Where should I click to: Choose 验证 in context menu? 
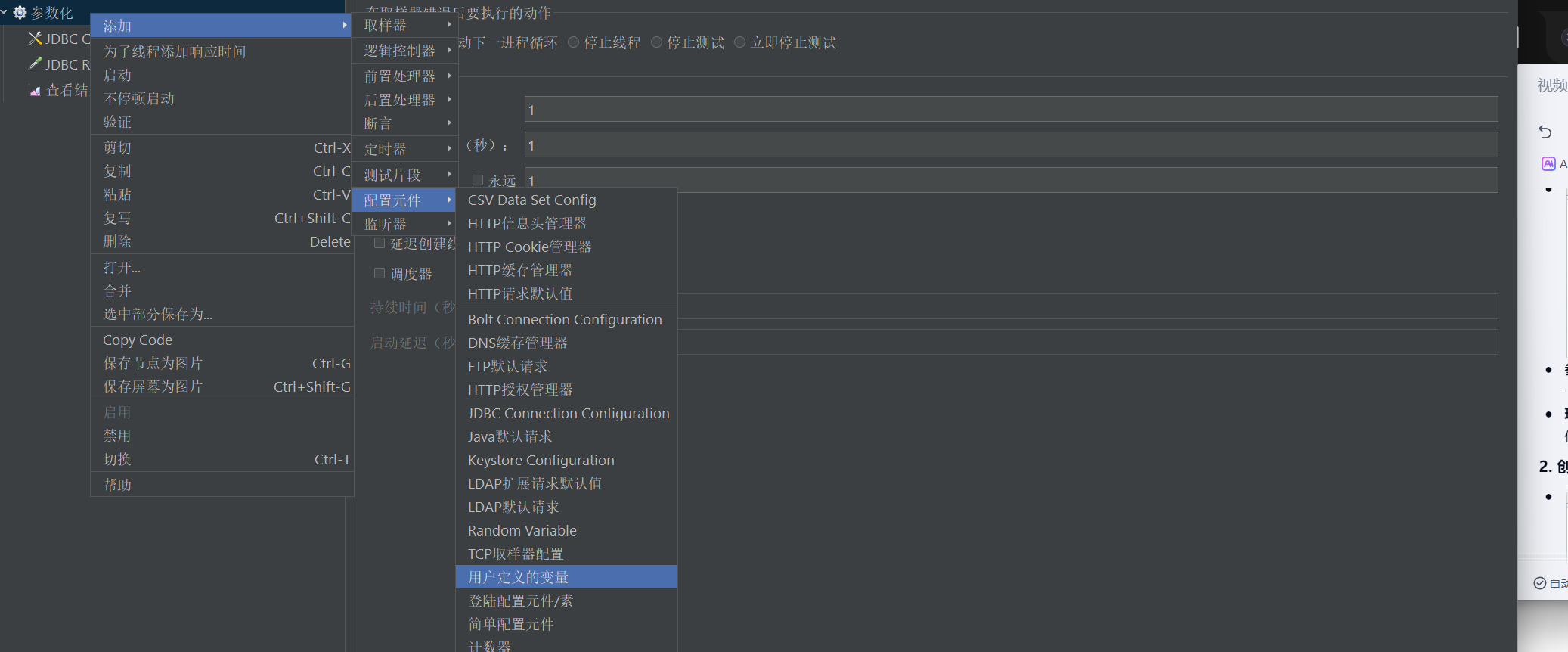coord(222,122)
